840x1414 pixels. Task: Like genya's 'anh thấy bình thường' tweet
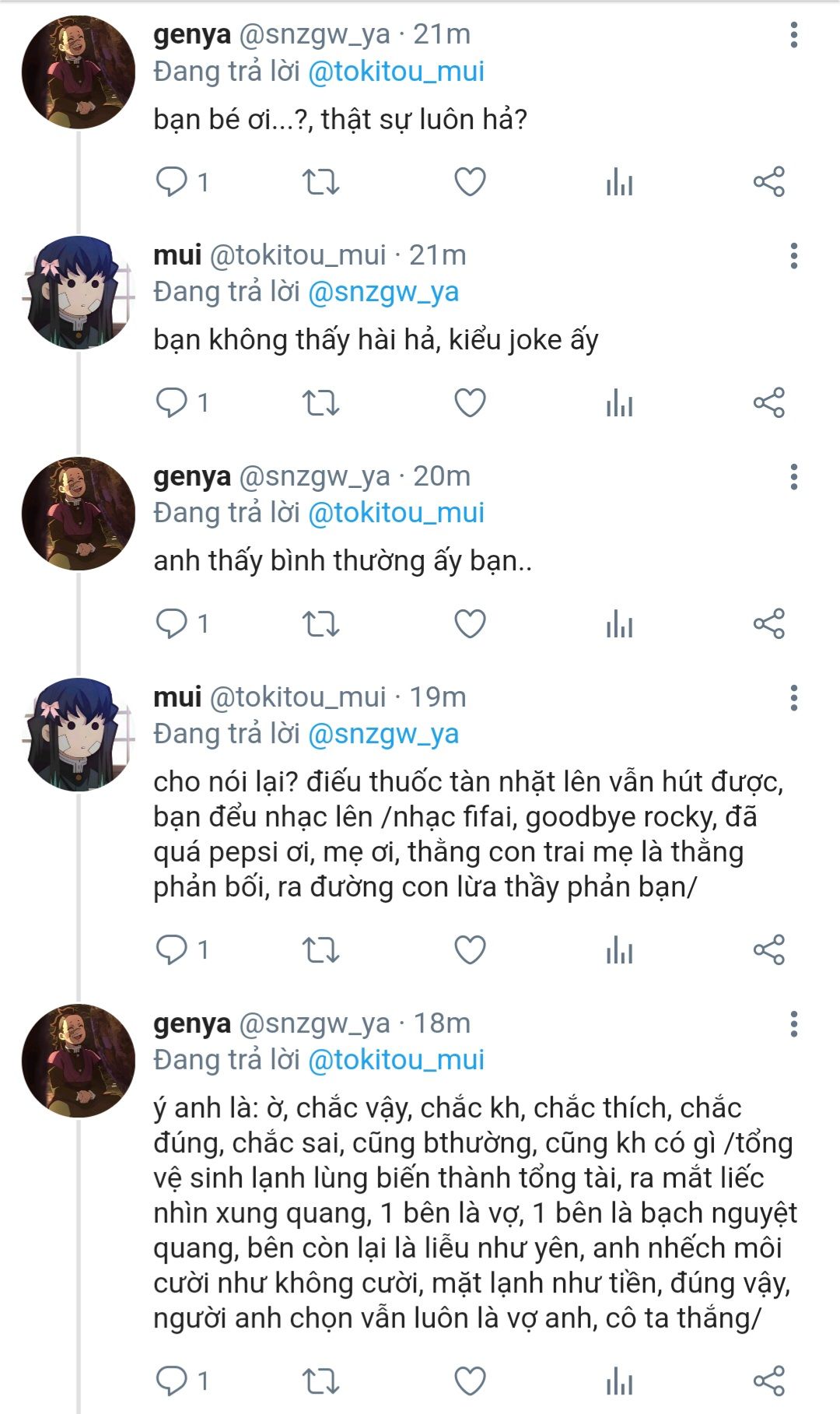pyautogui.click(x=470, y=624)
